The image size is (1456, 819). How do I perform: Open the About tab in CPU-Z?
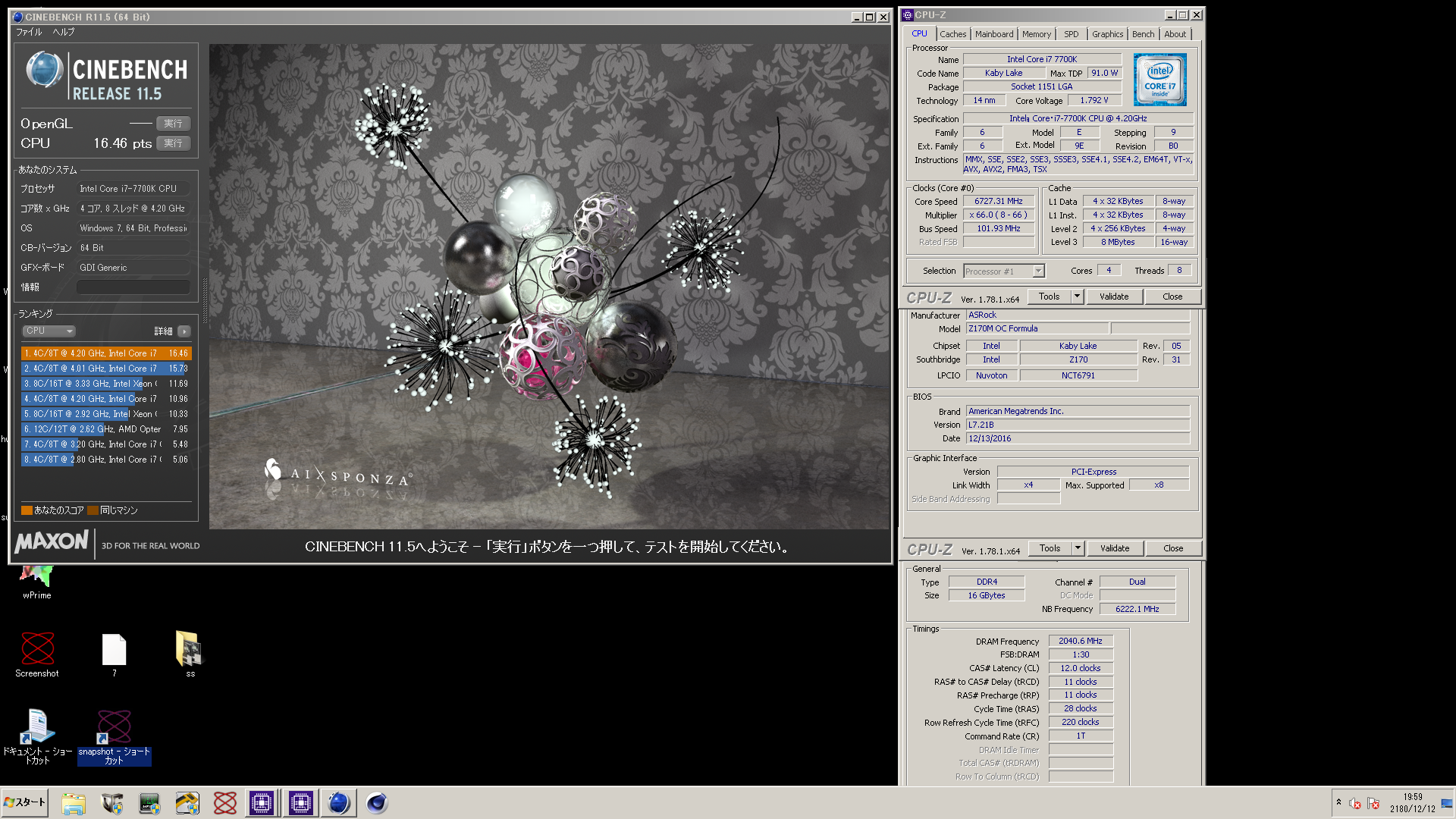pyautogui.click(x=1175, y=34)
